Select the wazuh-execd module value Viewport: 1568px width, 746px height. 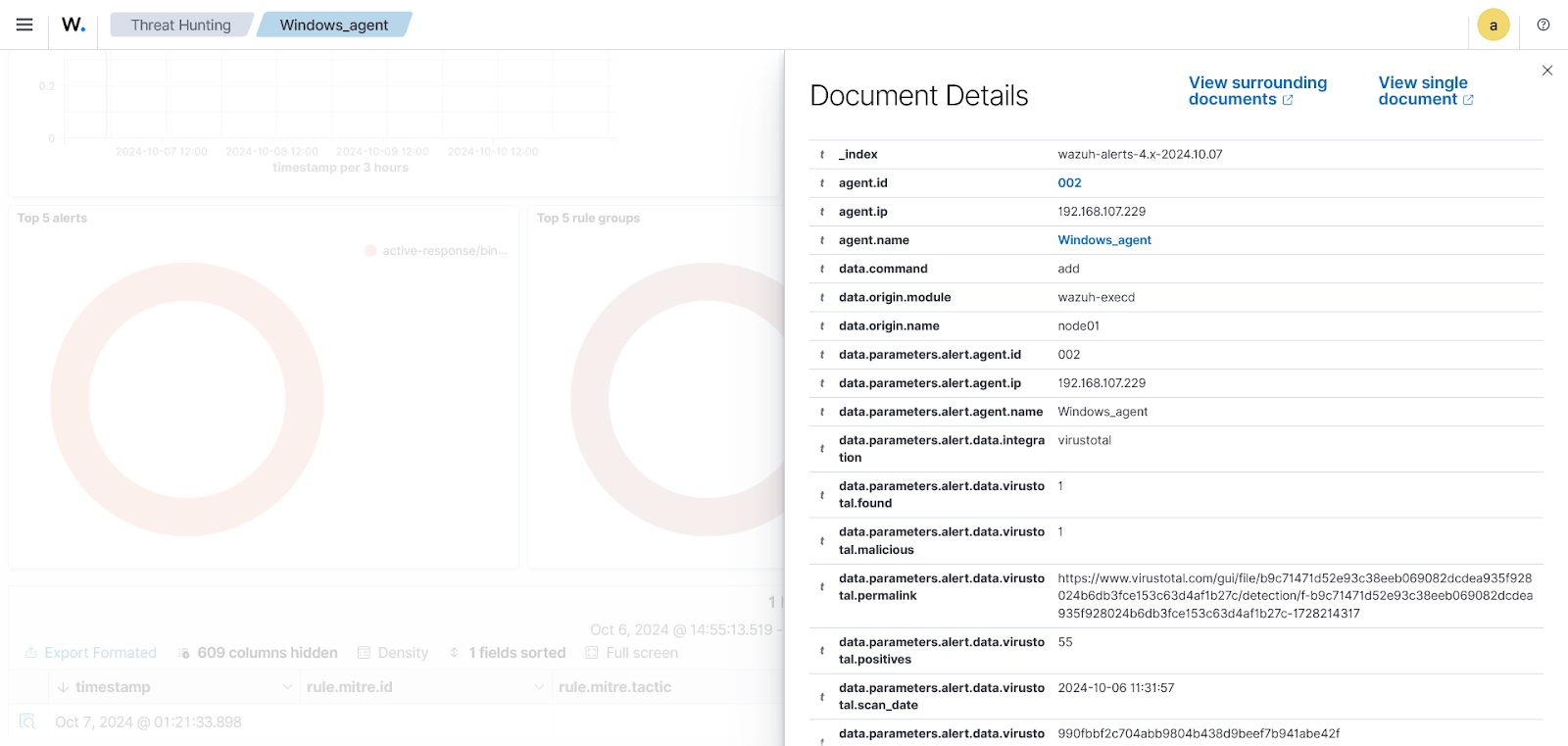pos(1096,298)
